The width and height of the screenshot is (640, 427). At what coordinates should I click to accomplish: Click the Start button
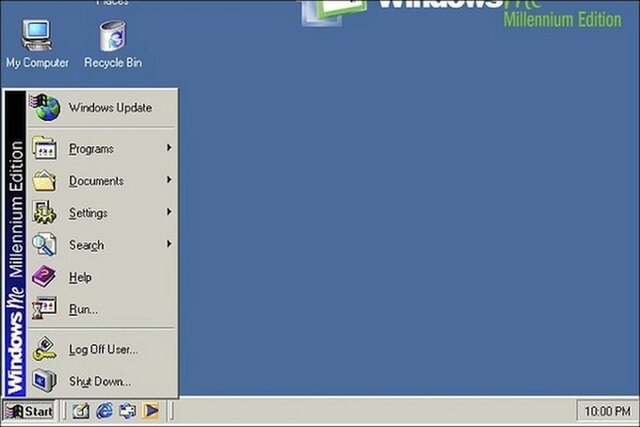pyautogui.click(x=29, y=411)
